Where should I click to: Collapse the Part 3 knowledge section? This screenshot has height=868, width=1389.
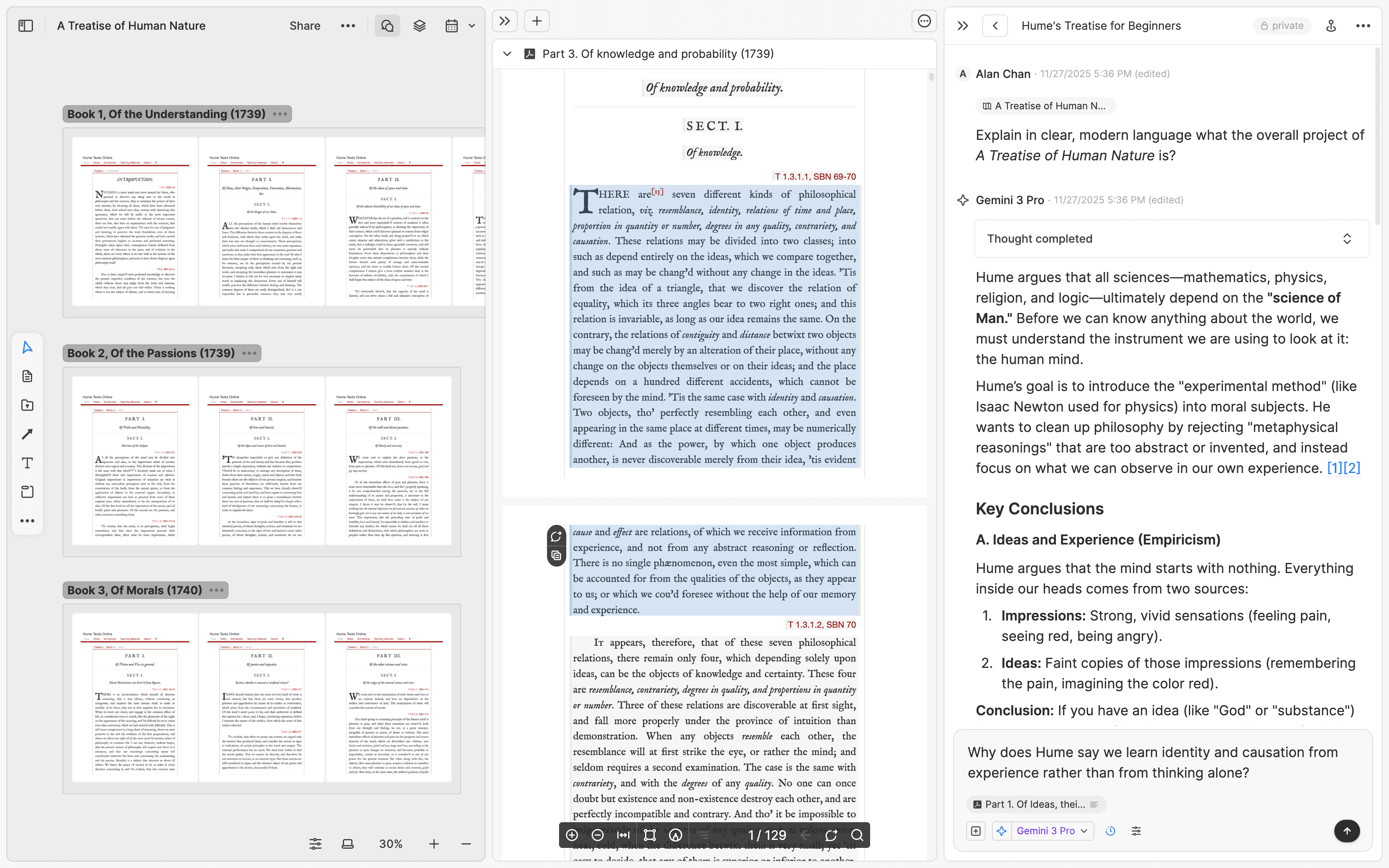pyautogui.click(x=507, y=53)
